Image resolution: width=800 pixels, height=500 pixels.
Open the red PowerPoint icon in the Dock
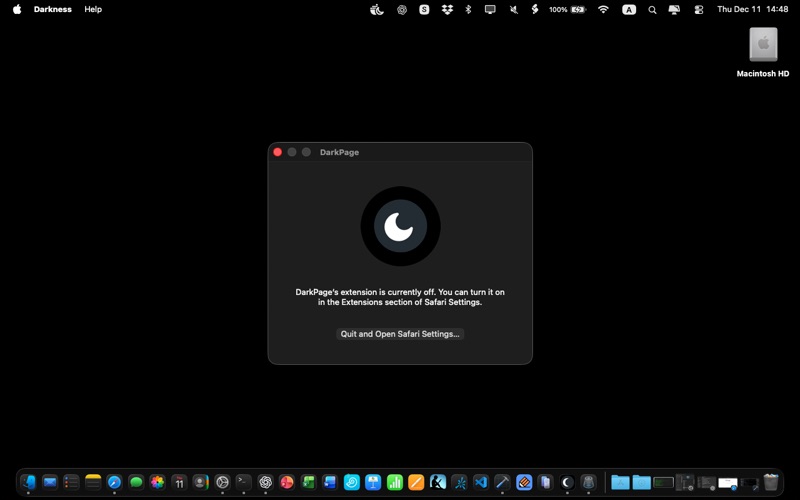click(x=287, y=482)
